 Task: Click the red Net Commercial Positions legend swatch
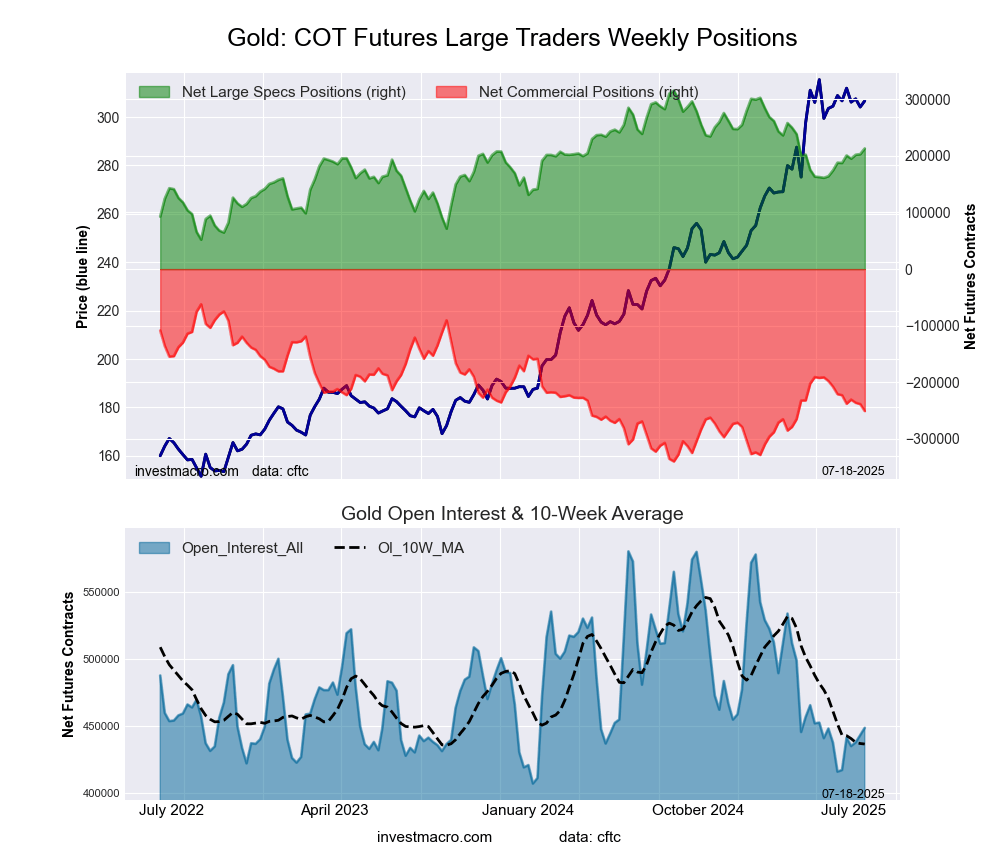pyautogui.click(x=452, y=92)
